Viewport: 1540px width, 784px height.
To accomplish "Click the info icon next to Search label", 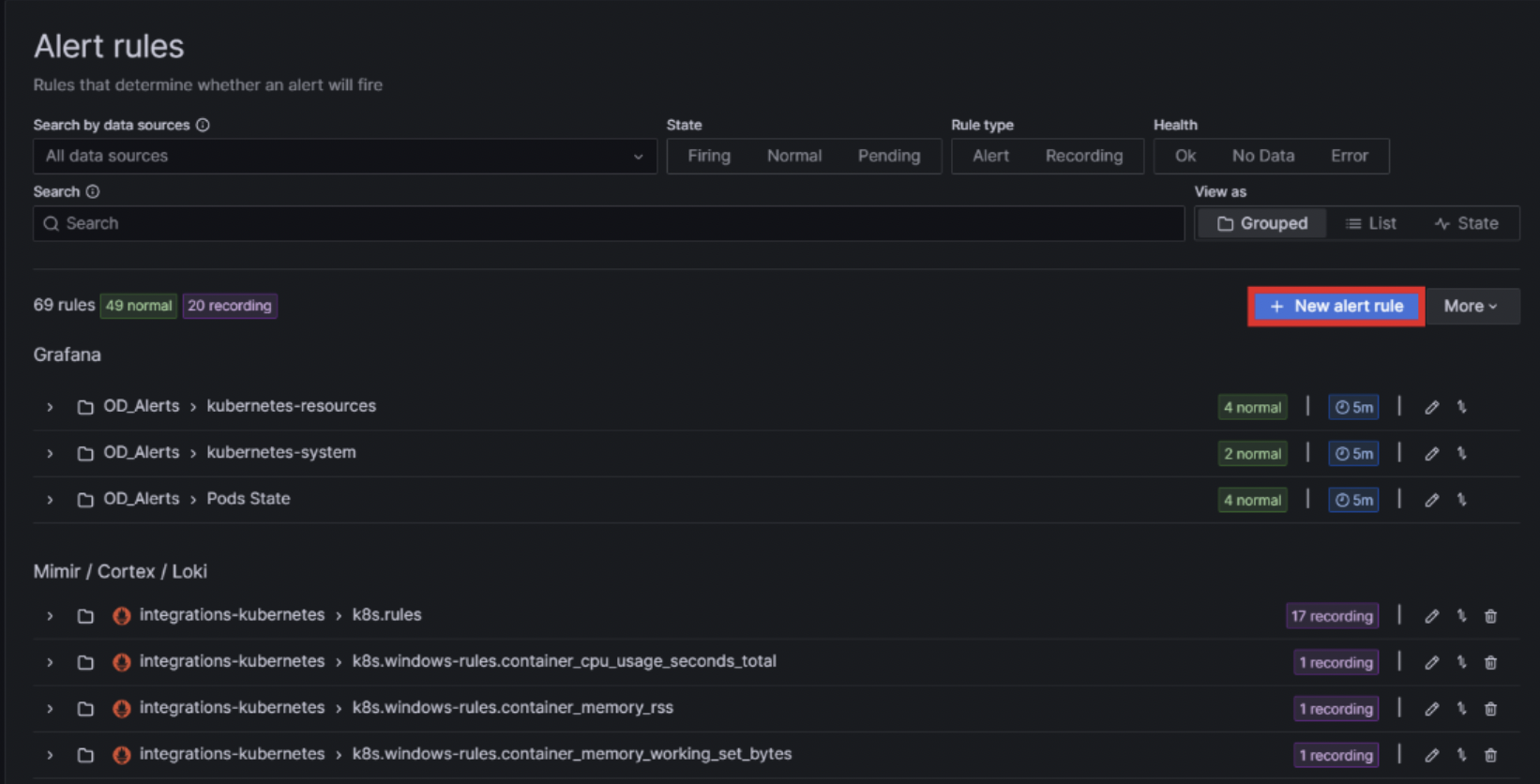I will (93, 191).
